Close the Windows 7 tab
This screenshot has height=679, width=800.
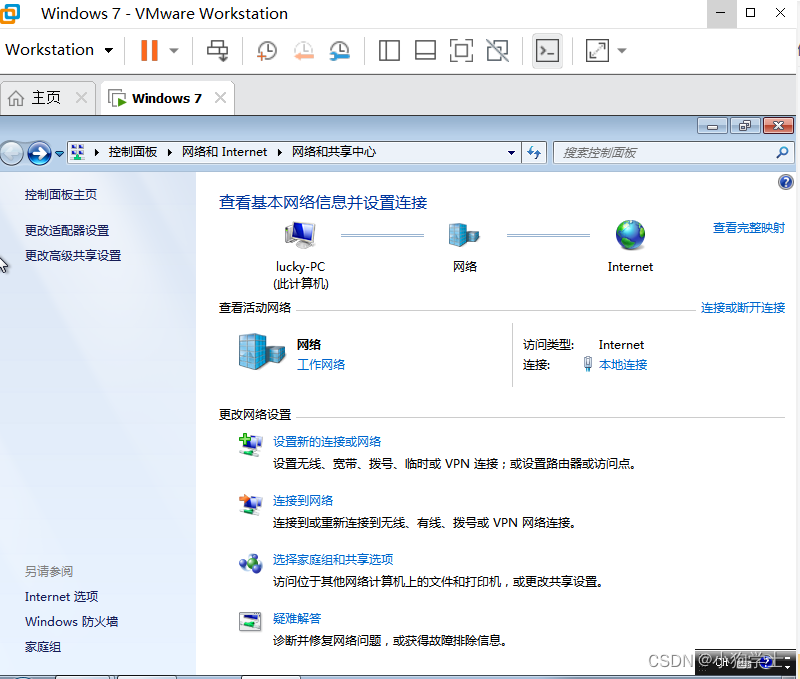(x=220, y=97)
